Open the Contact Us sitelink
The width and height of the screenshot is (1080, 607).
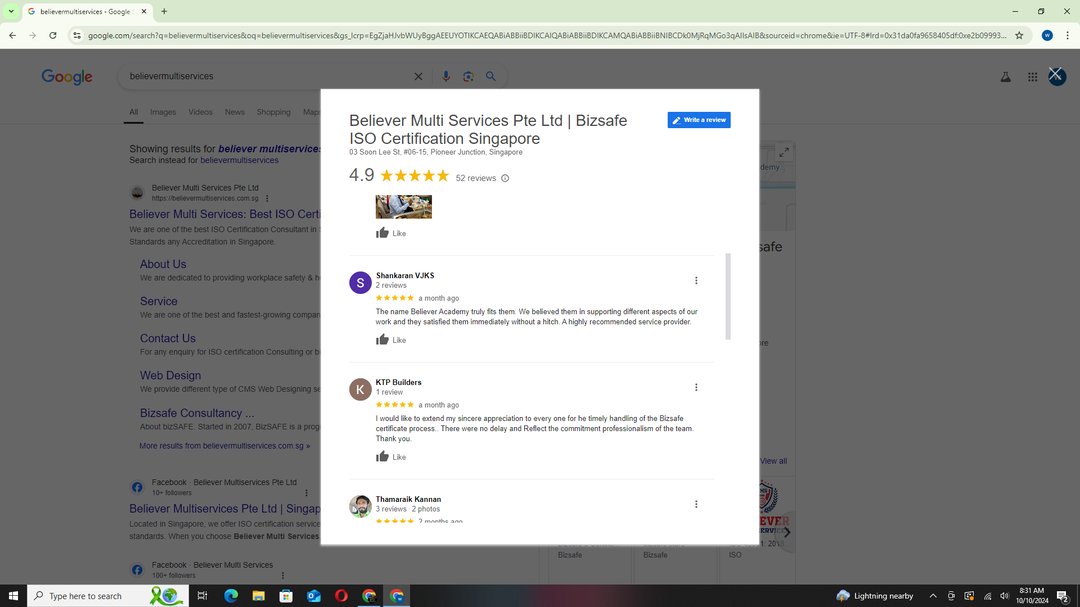[x=168, y=338]
